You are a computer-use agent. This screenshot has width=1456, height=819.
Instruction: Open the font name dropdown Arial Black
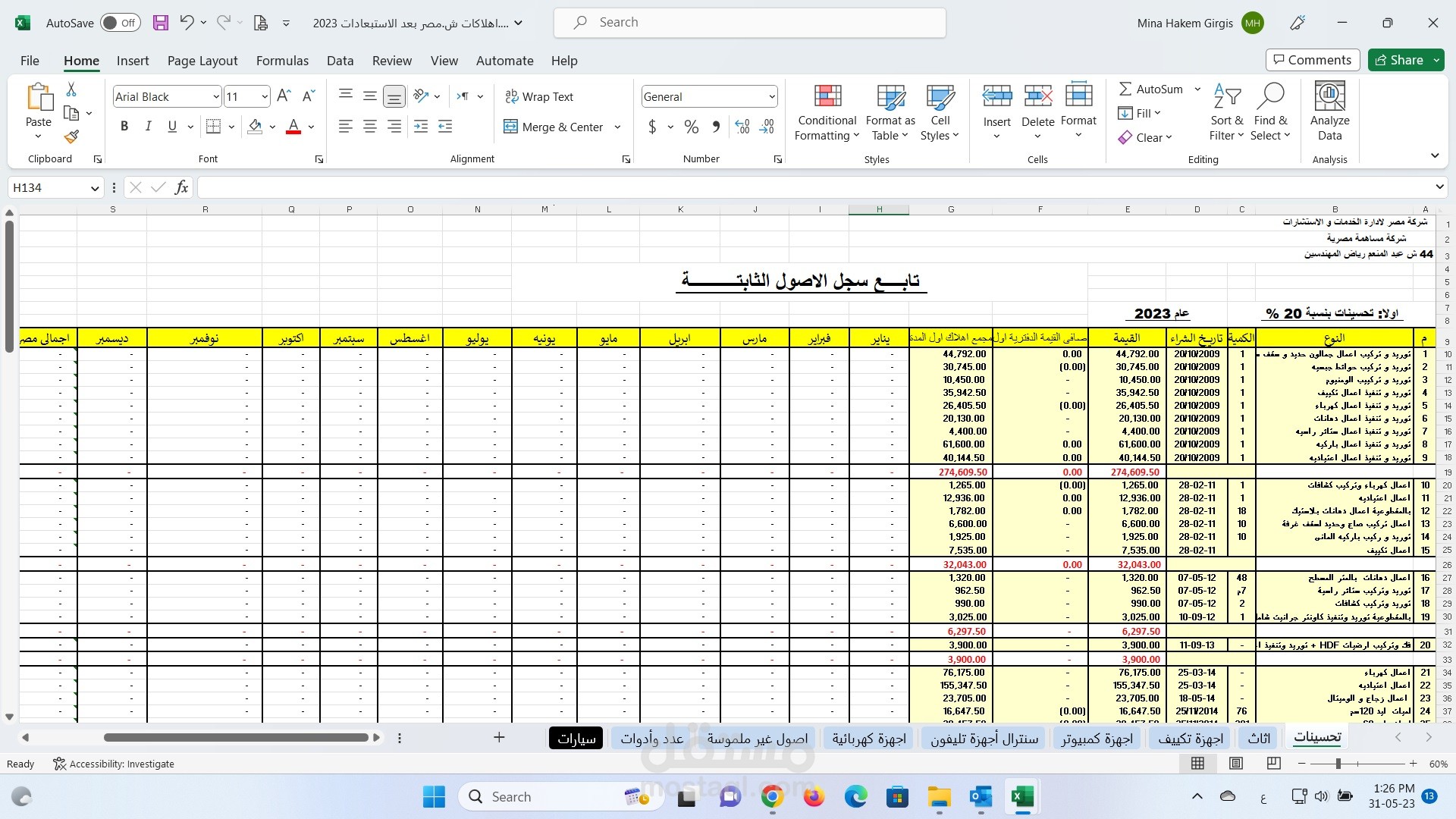[x=215, y=96]
